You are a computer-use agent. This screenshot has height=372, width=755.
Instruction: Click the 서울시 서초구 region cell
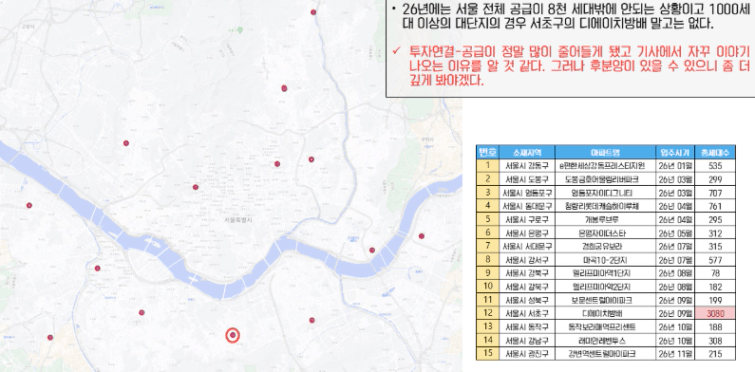click(527, 314)
